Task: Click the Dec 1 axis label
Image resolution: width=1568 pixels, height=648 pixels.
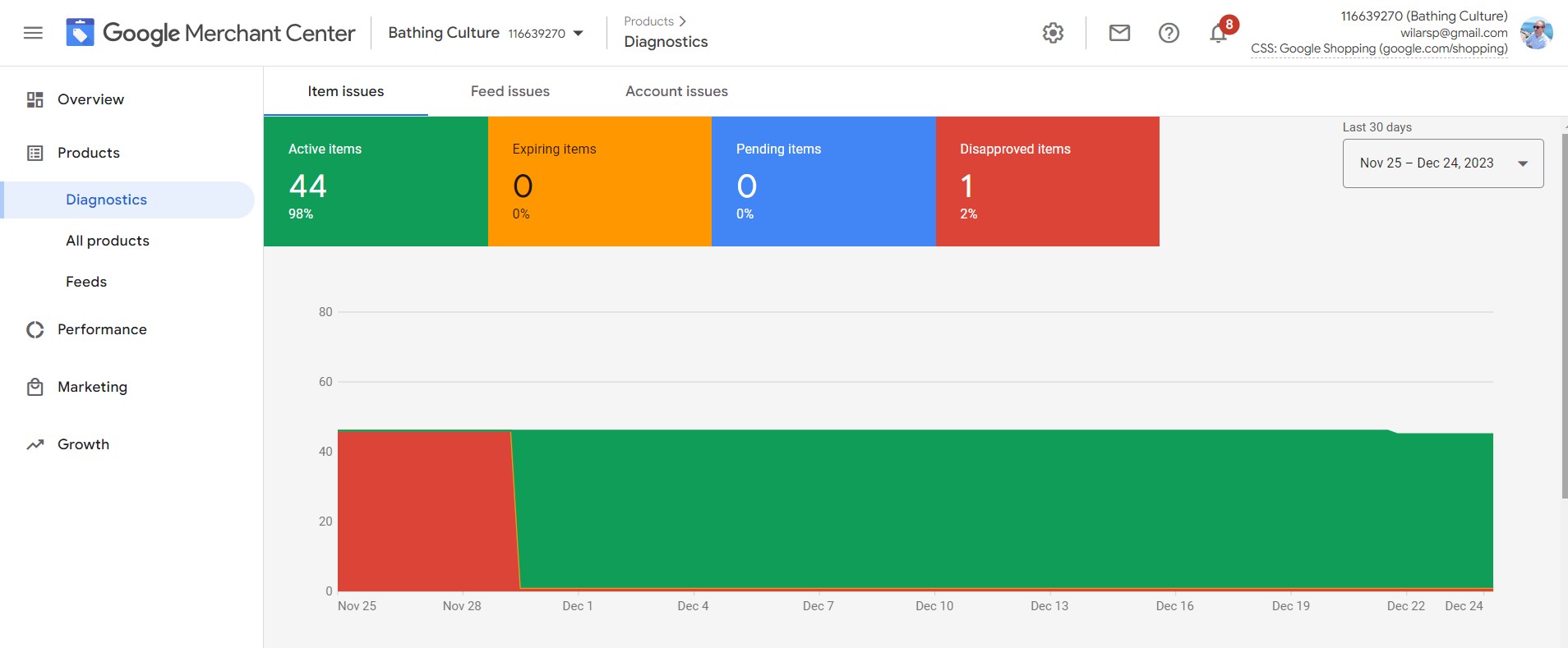Action: coord(577,606)
